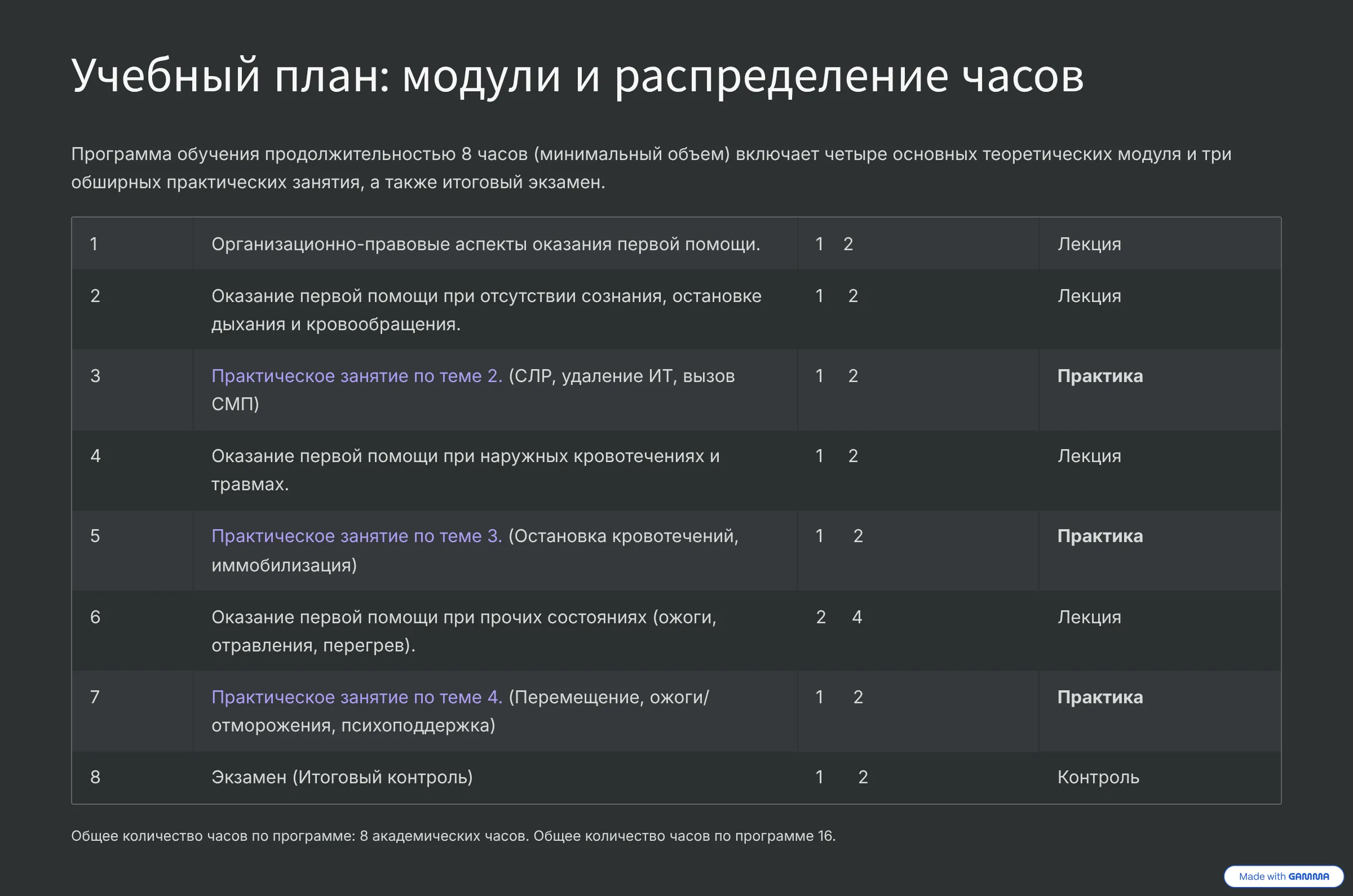The width and height of the screenshot is (1353, 896).
Task: Click the intro paragraph about 8 часов
Action: [x=651, y=167]
